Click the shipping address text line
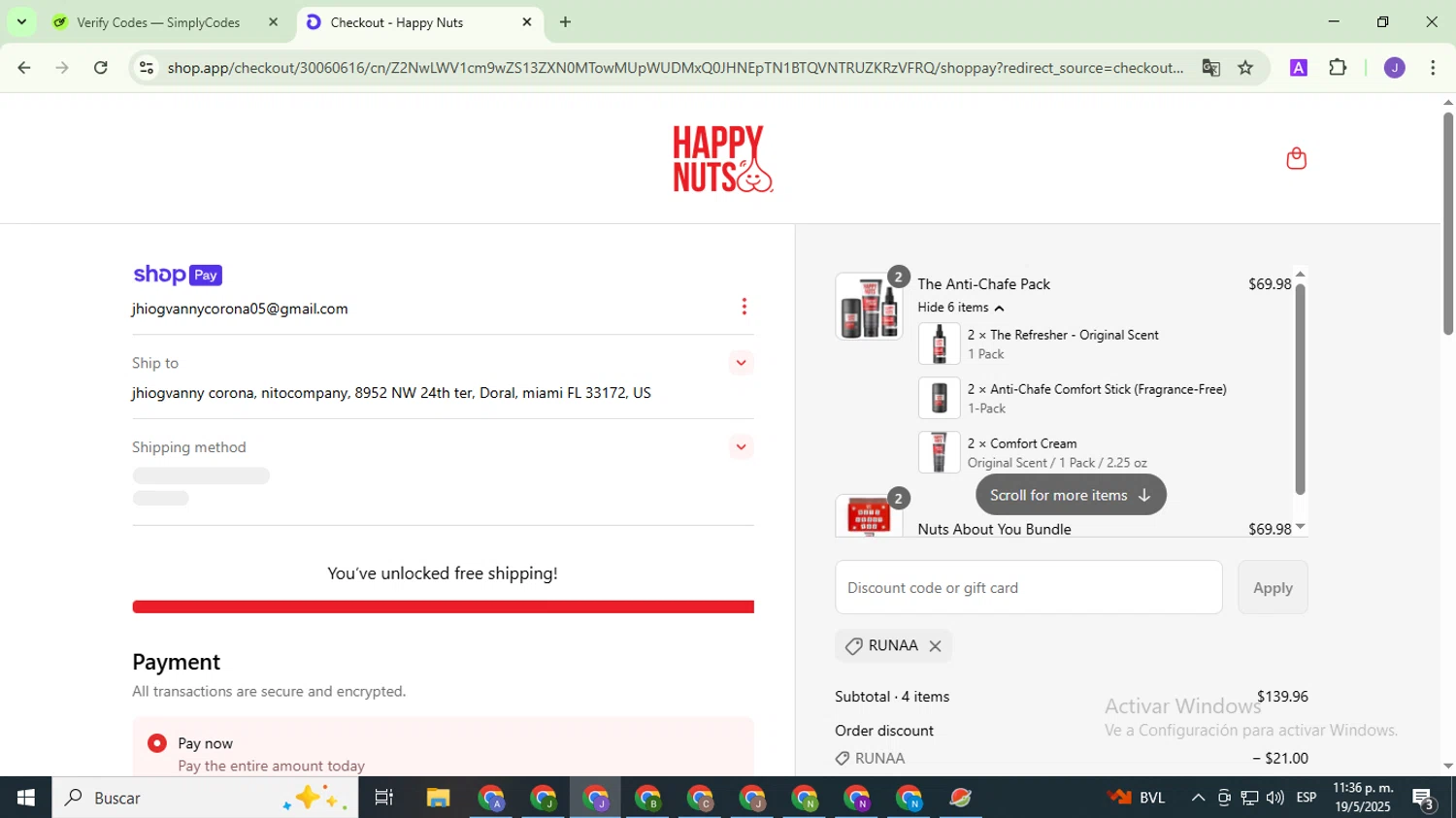 [x=391, y=393]
